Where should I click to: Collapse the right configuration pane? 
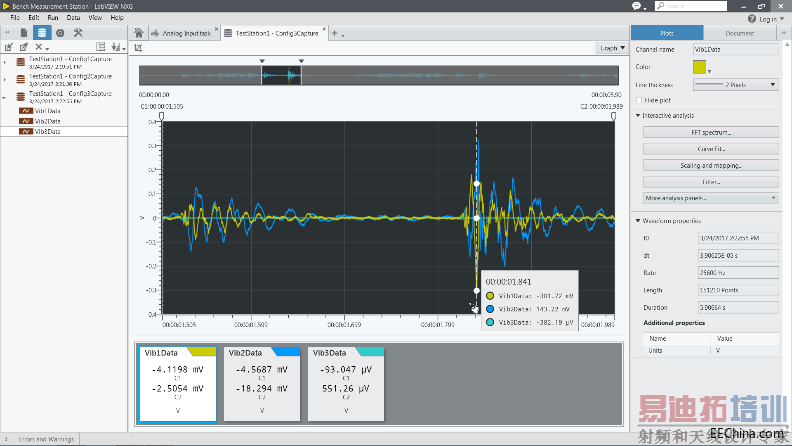tap(783, 33)
